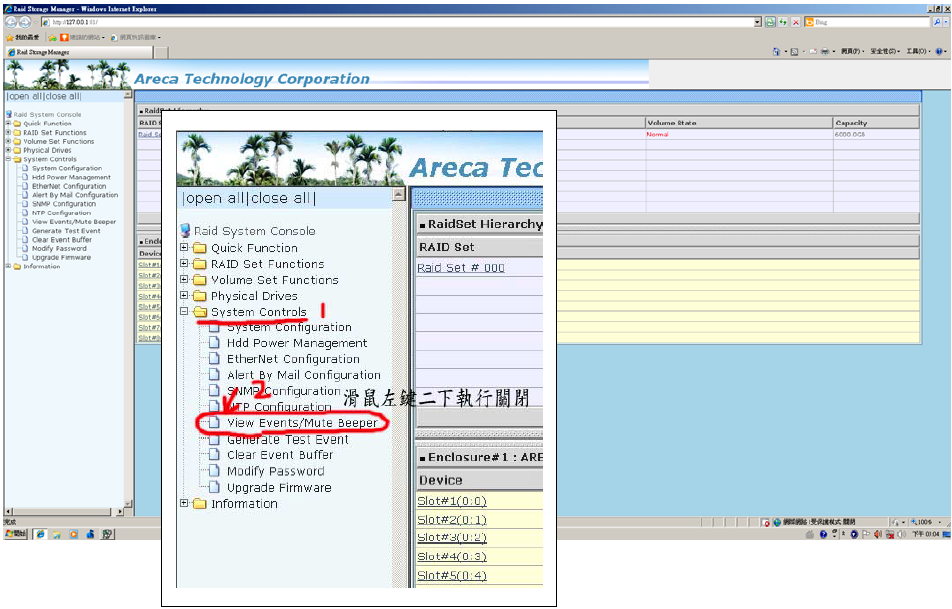Click the IE back navigation arrow

pyautogui.click(x=12, y=21)
